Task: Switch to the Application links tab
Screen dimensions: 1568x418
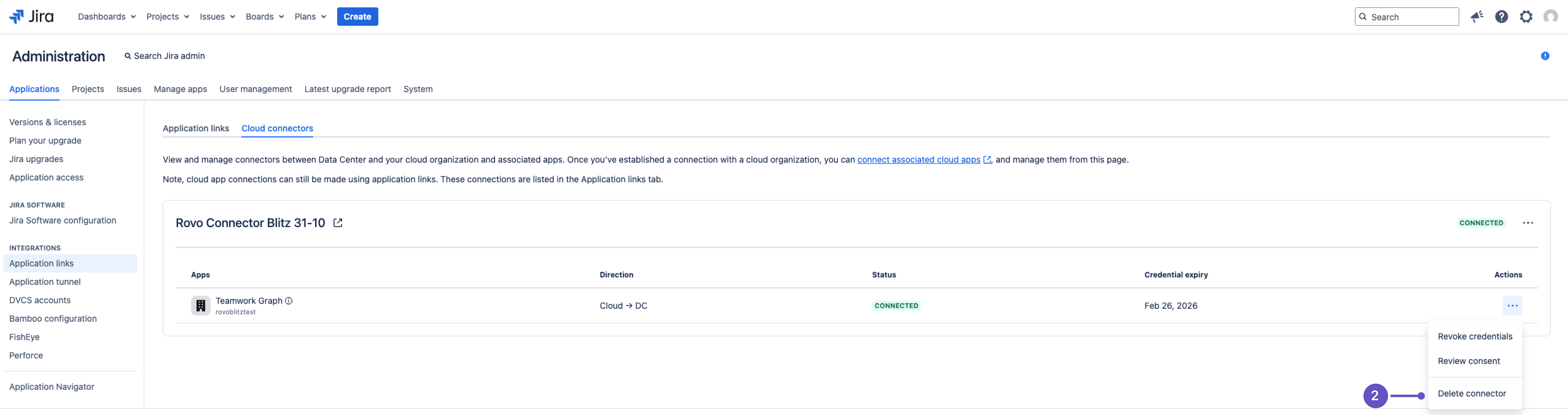Action: click(x=196, y=128)
